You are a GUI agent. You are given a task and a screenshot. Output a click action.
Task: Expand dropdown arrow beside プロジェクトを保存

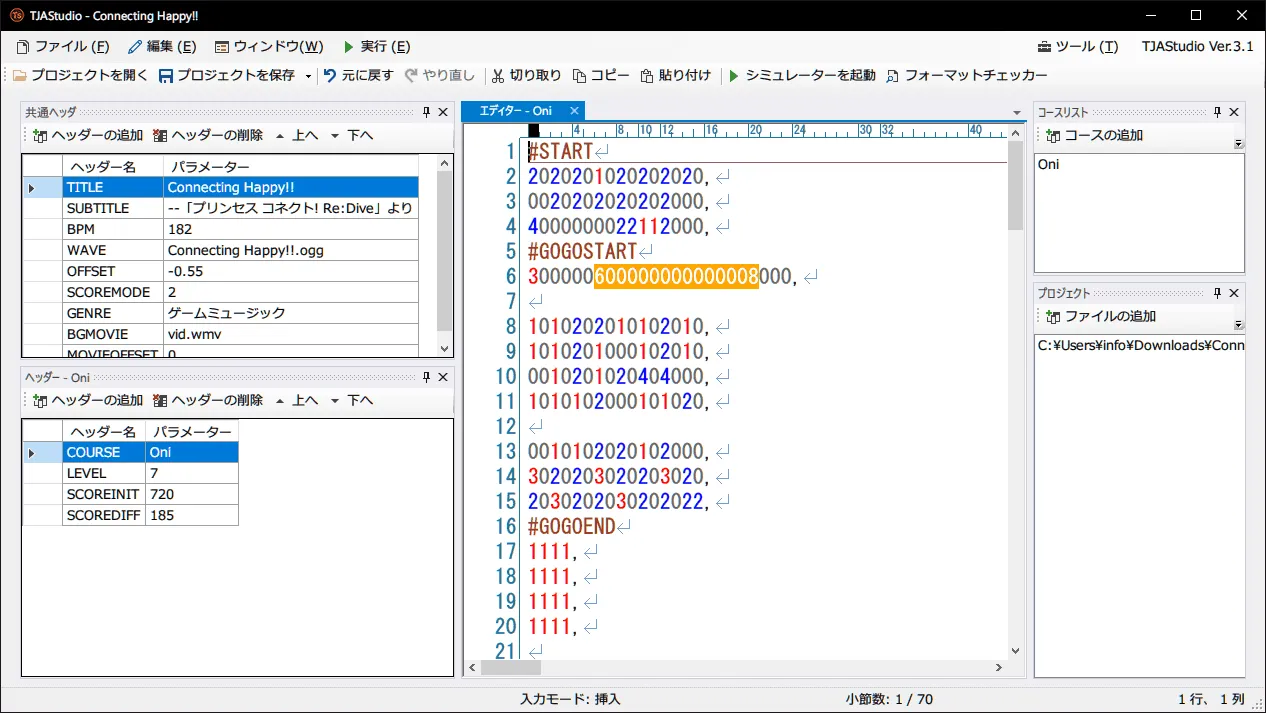pyautogui.click(x=308, y=77)
